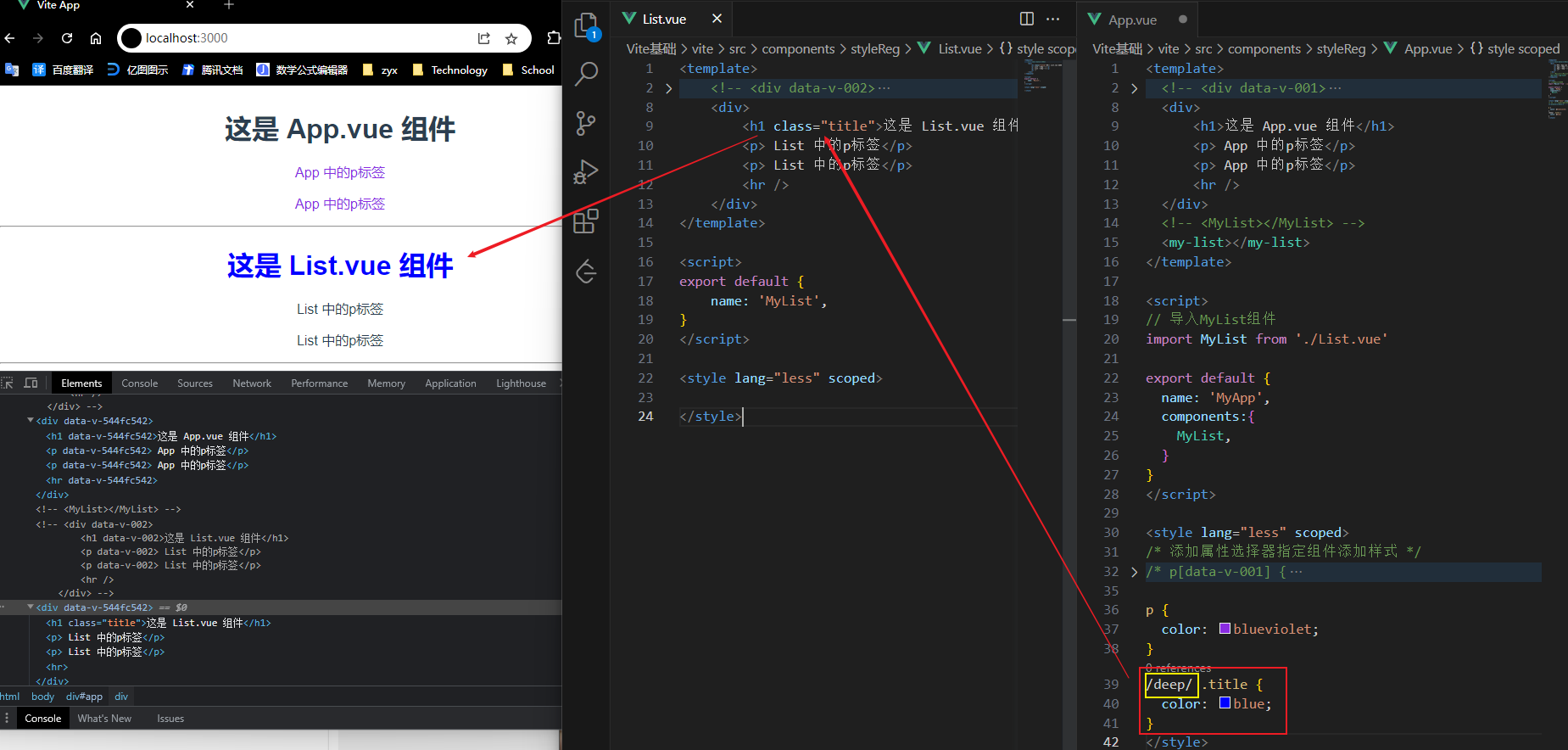Open School bookmark folder
The image size is (1568, 750).
point(528,70)
